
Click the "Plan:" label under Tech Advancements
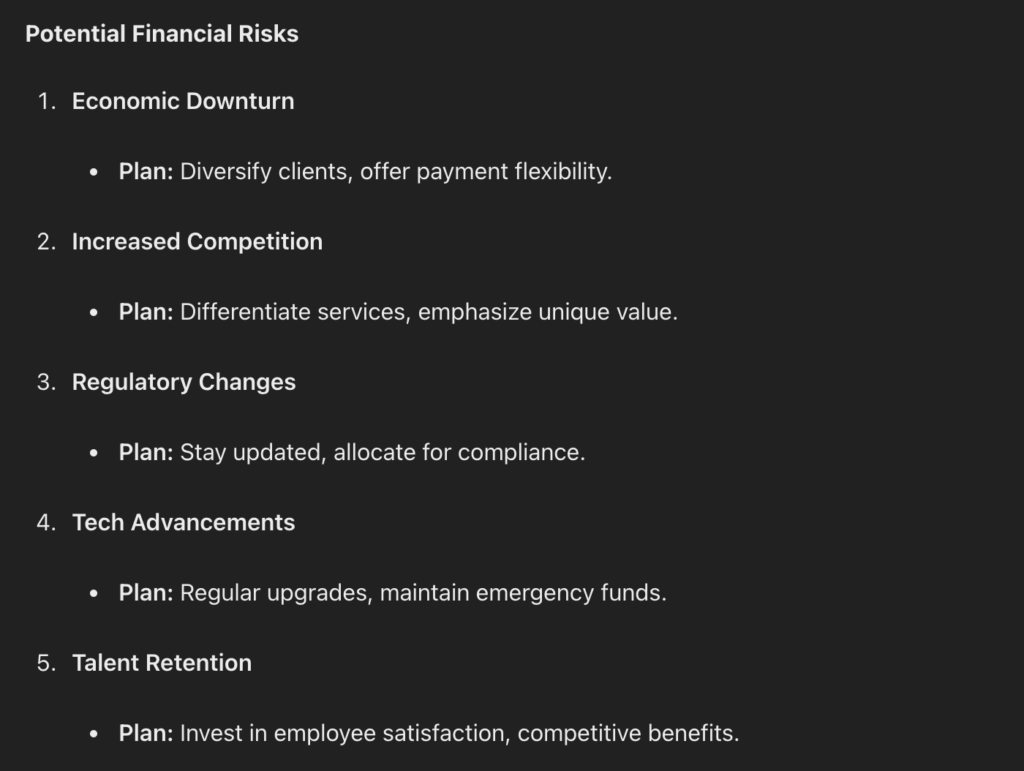(x=146, y=593)
